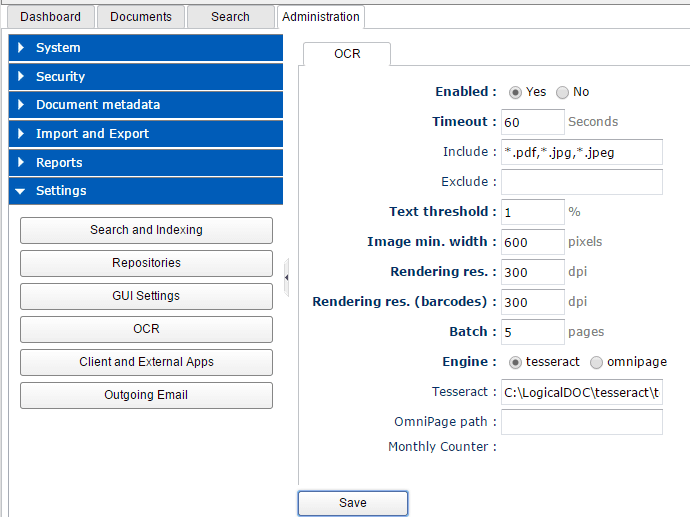
Task: Expand the Security section arrow
Action: tap(21, 76)
